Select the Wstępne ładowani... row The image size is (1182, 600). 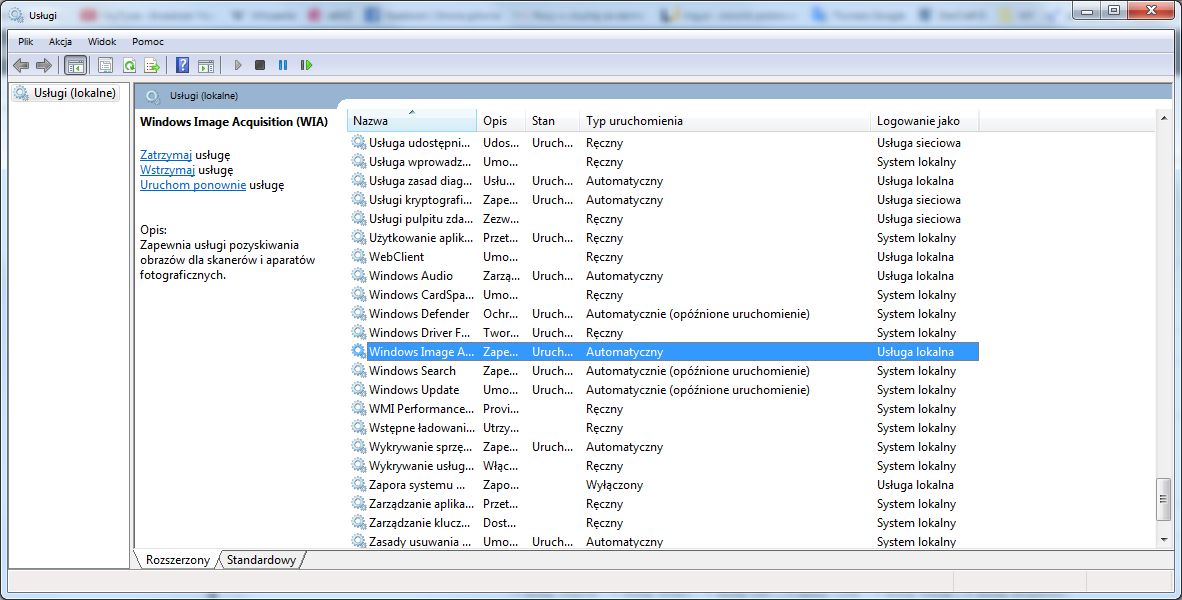[x=664, y=427]
